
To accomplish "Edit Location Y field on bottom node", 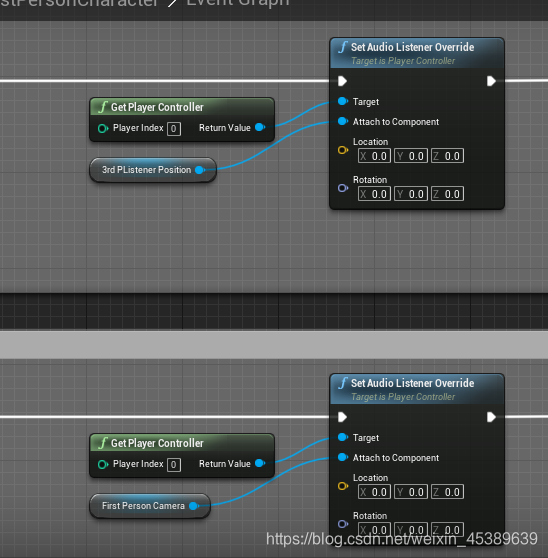I will [411, 492].
